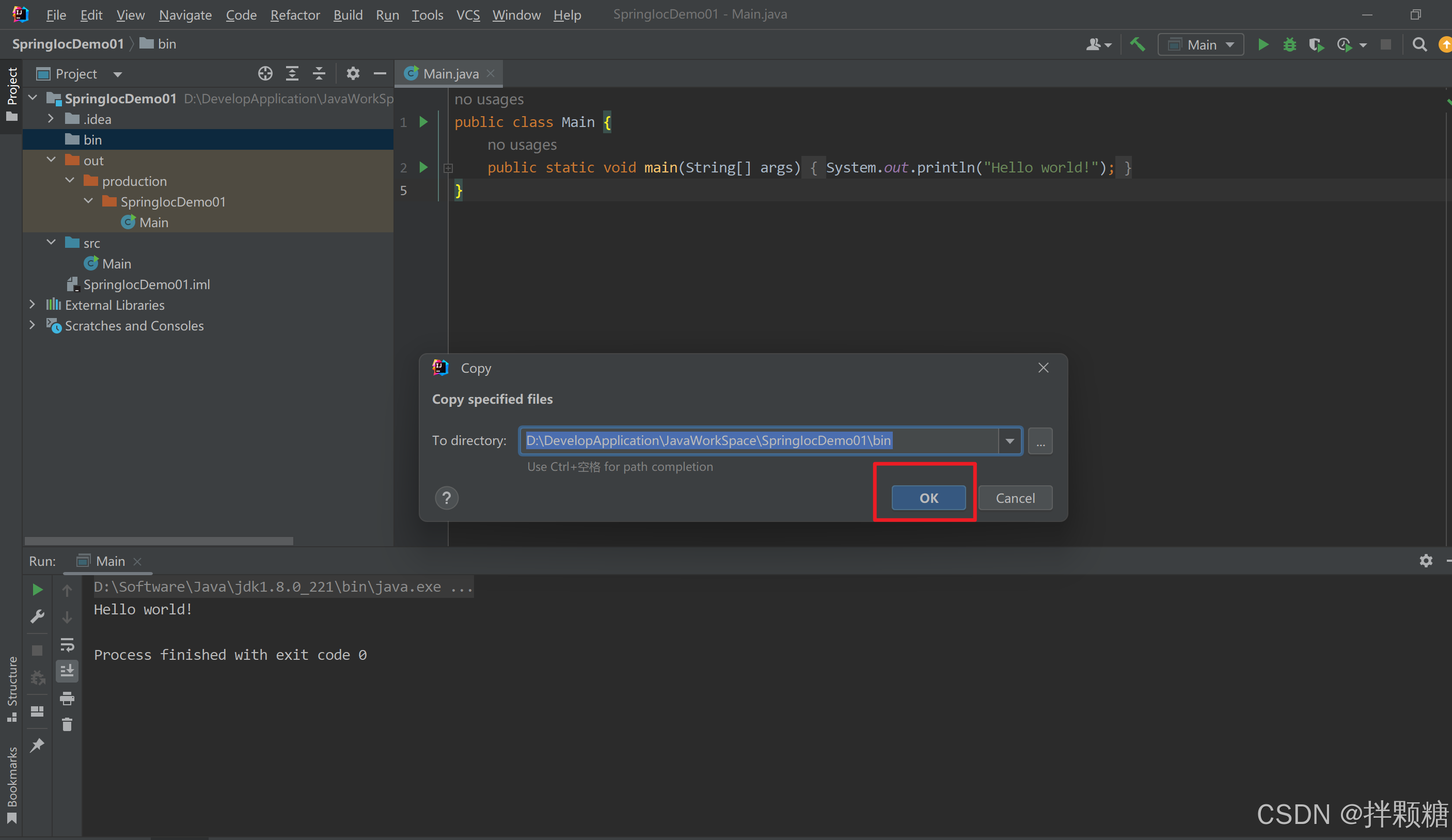
Task: Click the To directory path field
Action: tap(757, 441)
